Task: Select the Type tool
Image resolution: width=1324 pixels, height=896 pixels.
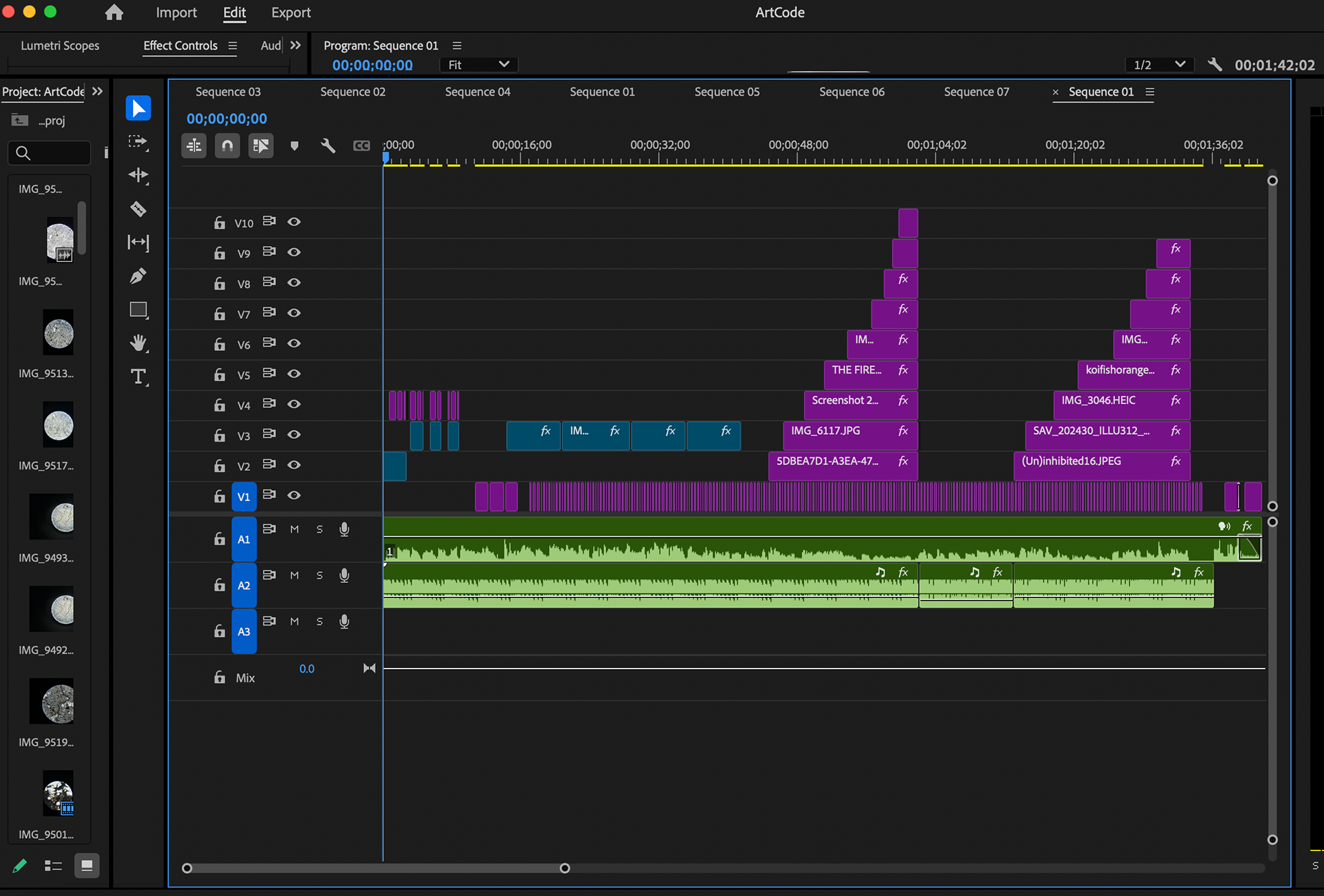Action: [138, 377]
